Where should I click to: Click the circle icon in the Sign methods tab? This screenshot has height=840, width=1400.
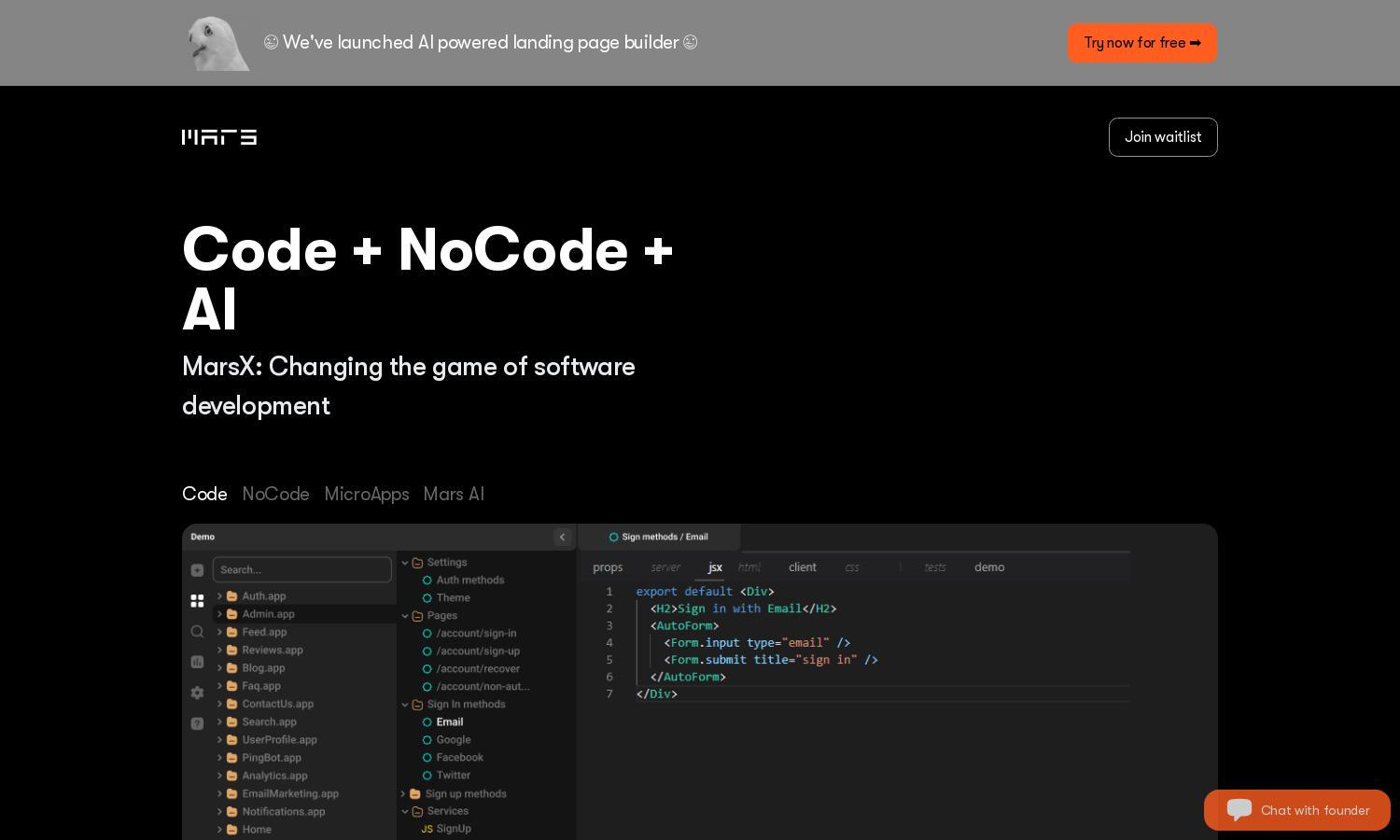coord(613,537)
